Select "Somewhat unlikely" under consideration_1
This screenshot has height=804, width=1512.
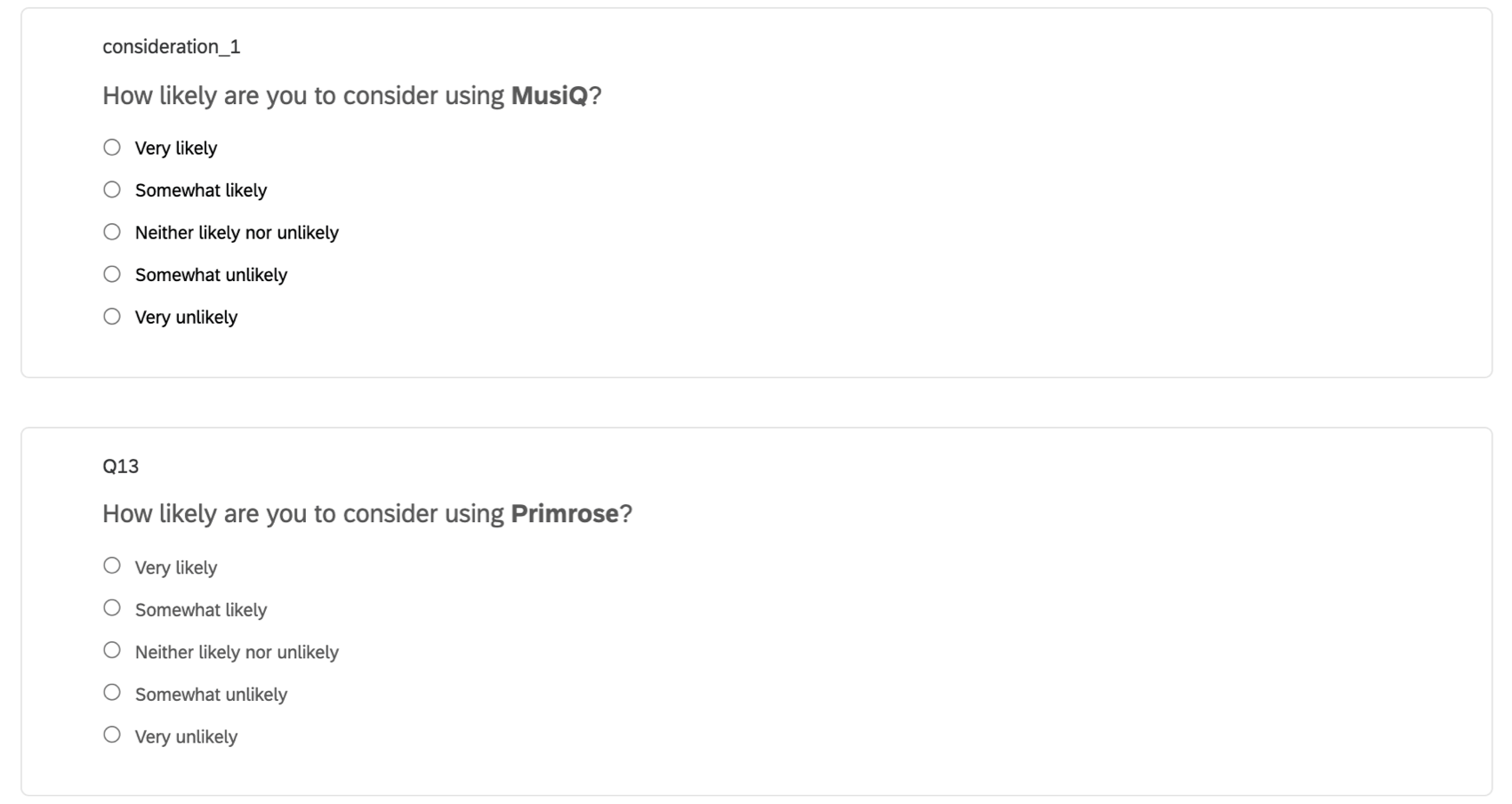[x=112, y=273]
